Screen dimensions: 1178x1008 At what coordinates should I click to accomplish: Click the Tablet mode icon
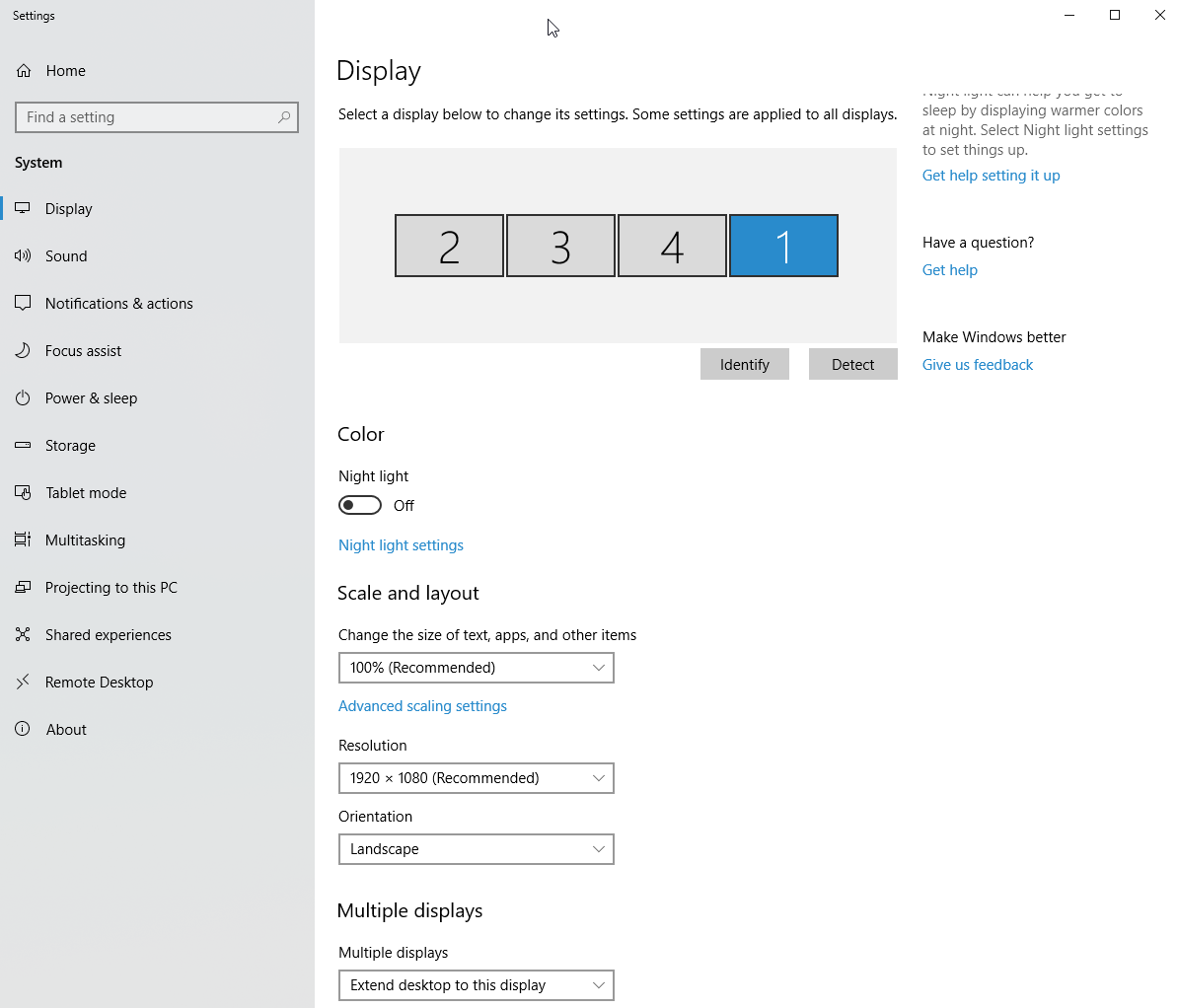[23, 492]
